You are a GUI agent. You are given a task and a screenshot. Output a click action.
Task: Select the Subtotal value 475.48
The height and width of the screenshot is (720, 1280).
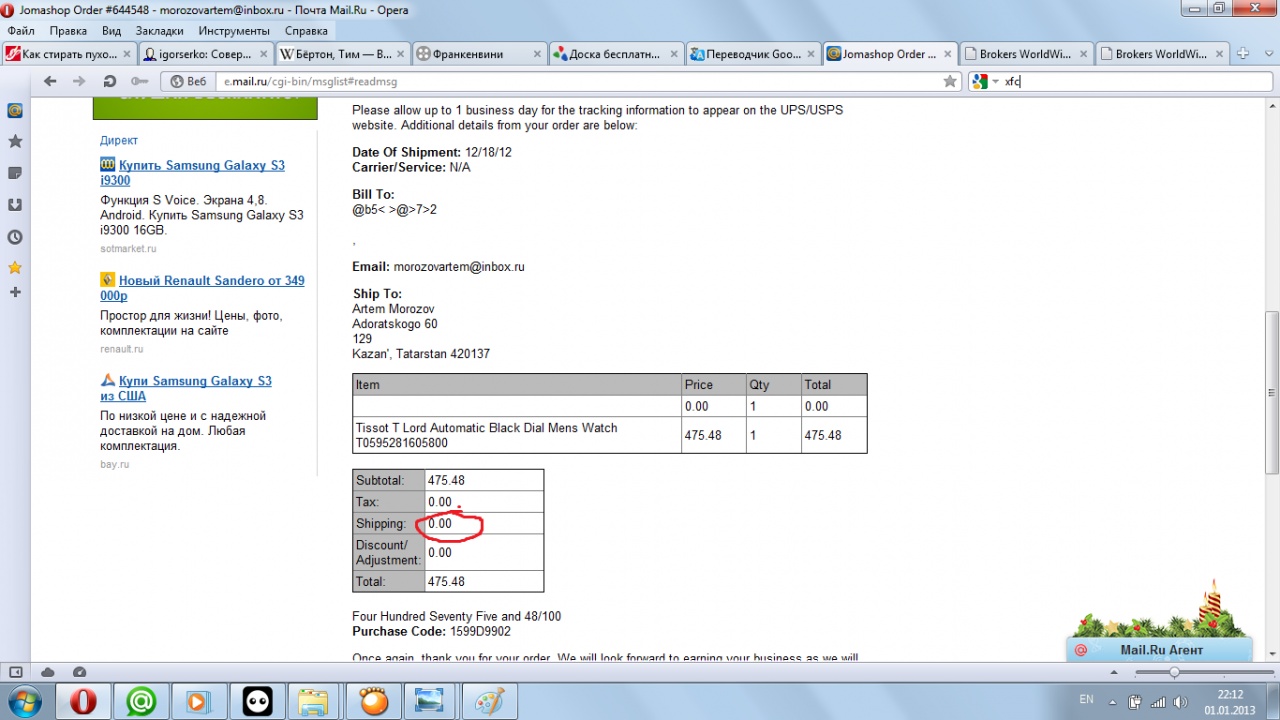click(446, 480)
